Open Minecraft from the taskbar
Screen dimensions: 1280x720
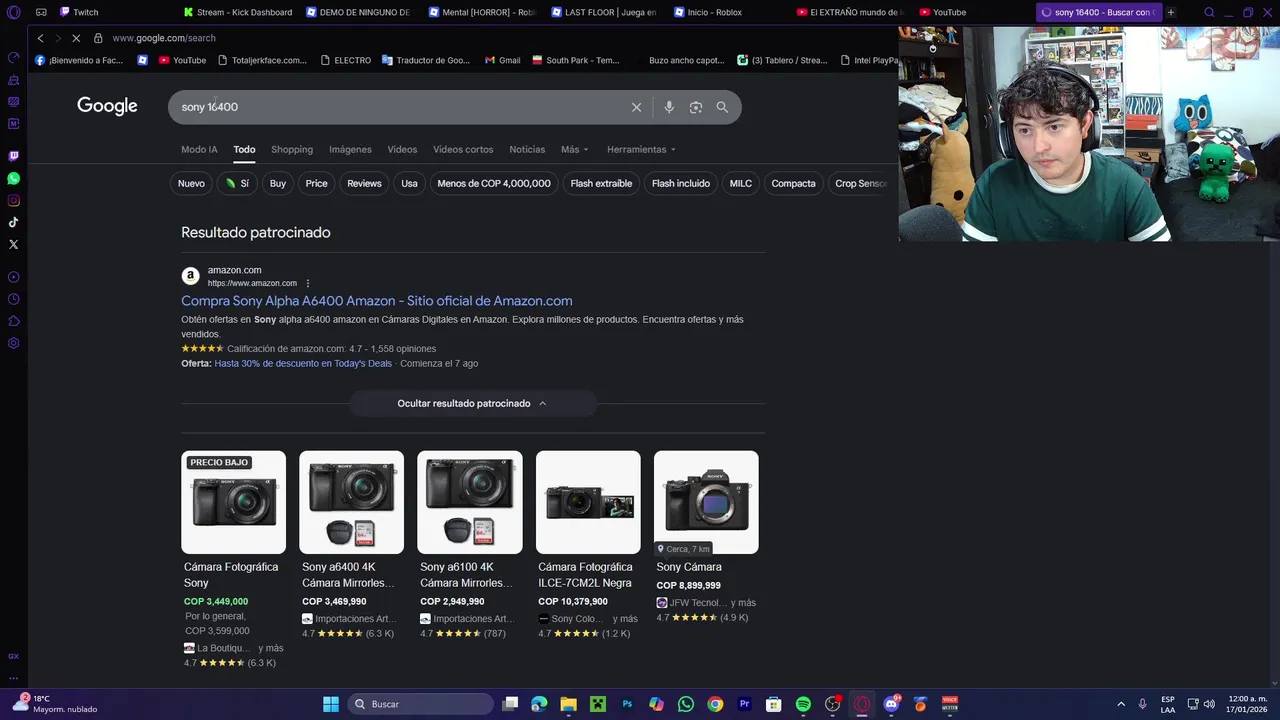(598, 704)
